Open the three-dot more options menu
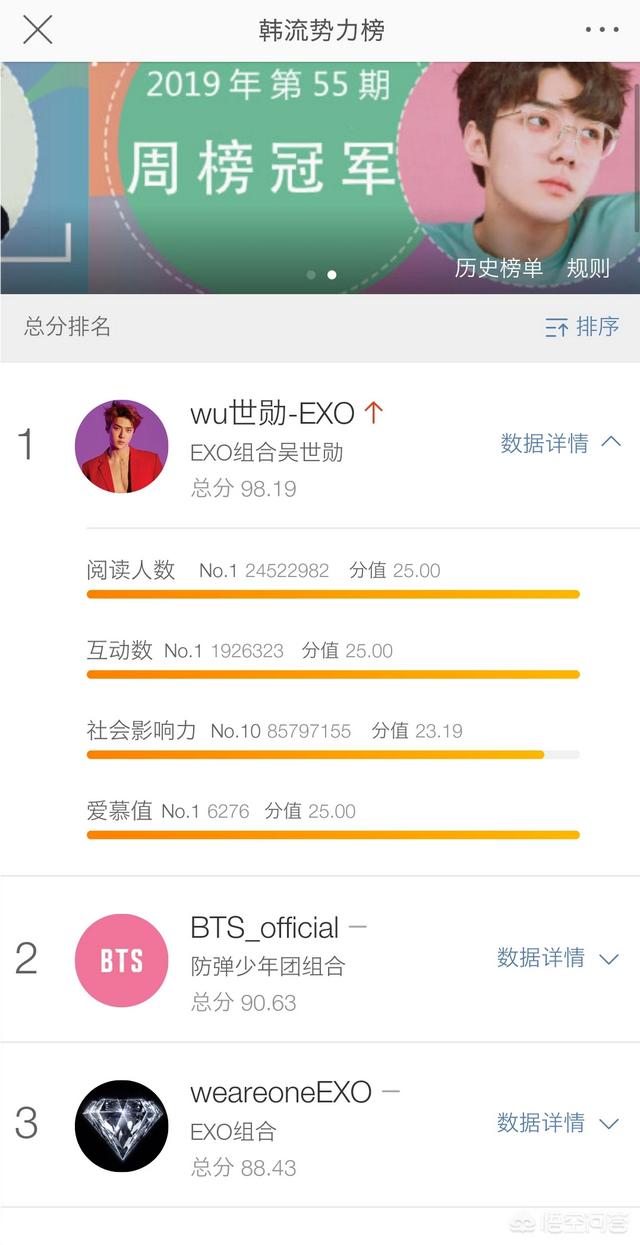Image resolution: width=640 pixels, height=1245 pixels. click(x=602, y=30)
